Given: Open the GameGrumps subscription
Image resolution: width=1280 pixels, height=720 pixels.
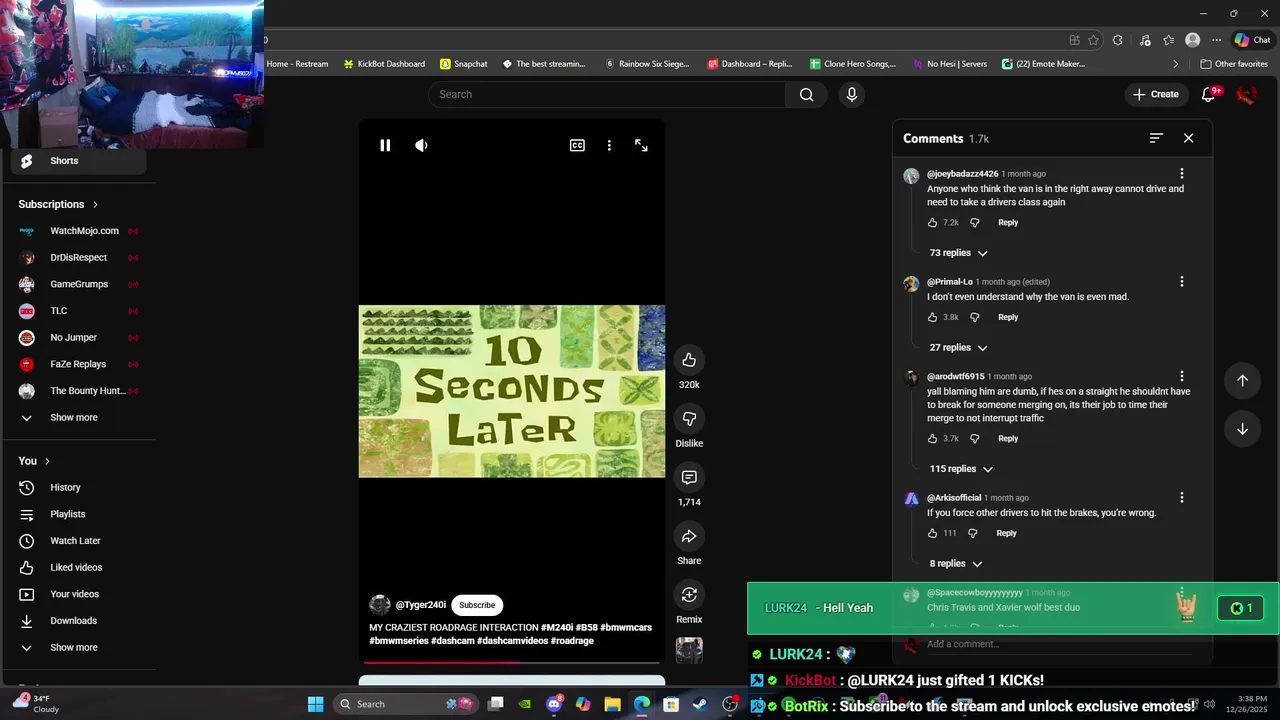Looking at the screenshot, I should [78, 284].
